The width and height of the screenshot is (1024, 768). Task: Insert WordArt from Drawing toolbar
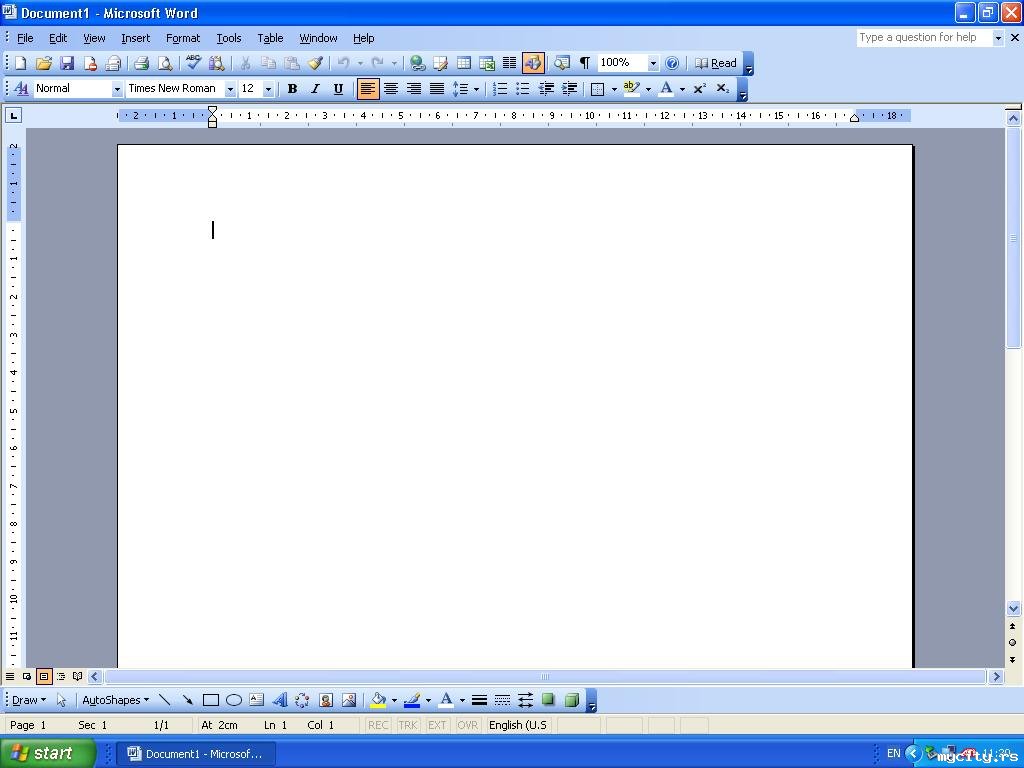coord(280,700)
